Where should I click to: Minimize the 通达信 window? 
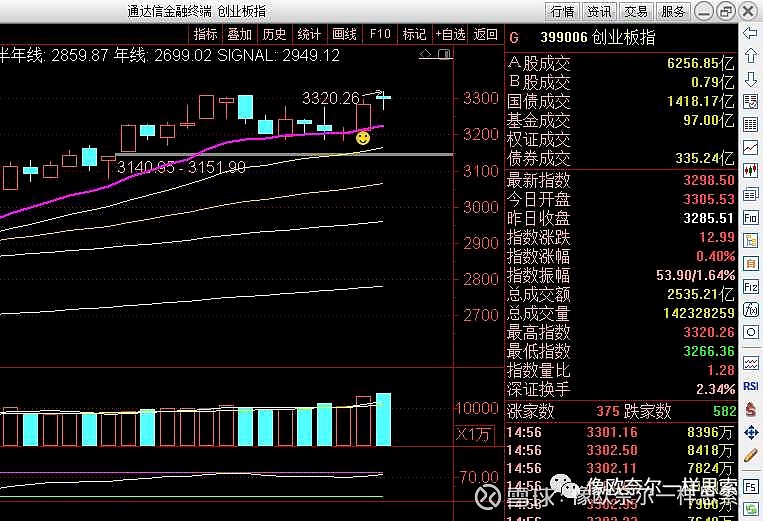click(704, 11)
